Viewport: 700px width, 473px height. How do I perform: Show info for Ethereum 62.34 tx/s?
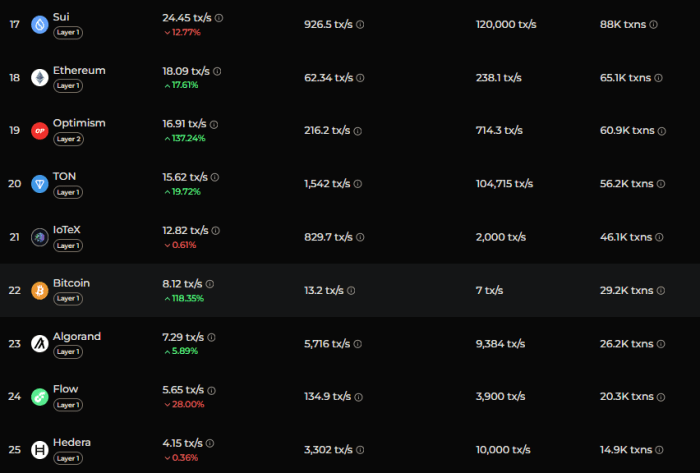pyautogui.click(x=360, y=78)
